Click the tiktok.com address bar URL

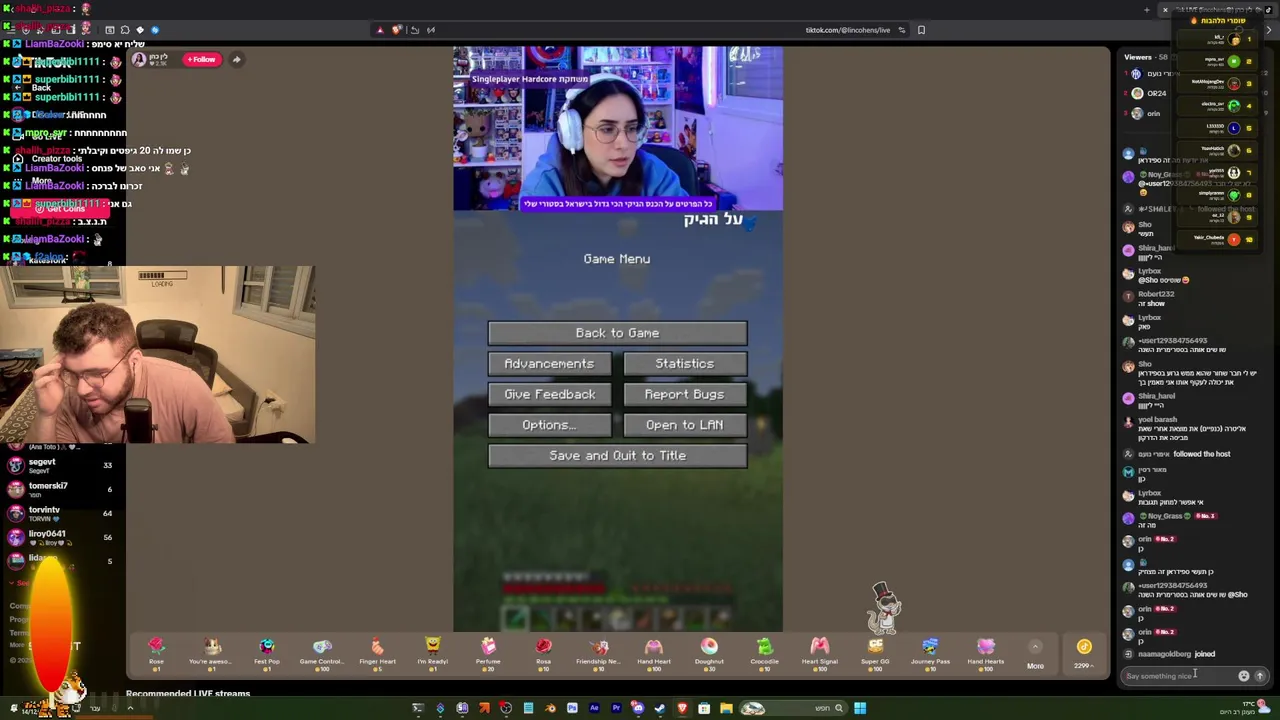coord(848,30)
